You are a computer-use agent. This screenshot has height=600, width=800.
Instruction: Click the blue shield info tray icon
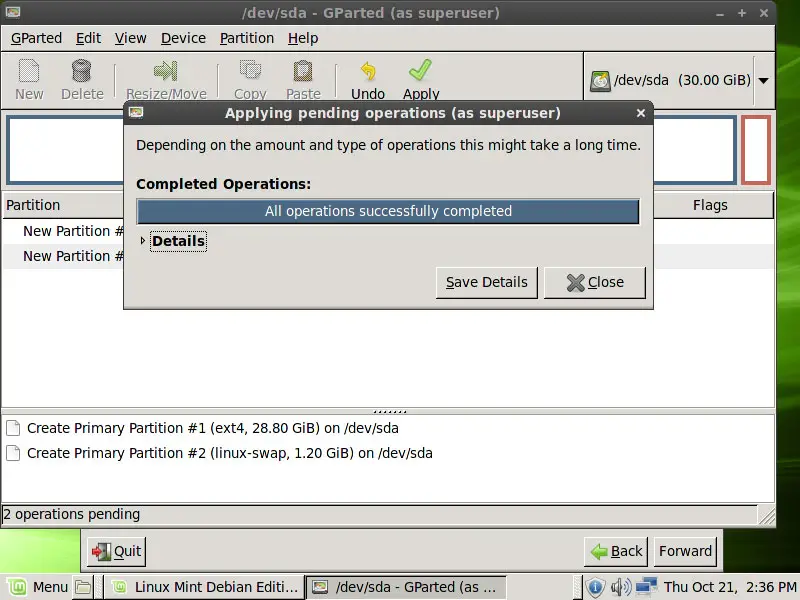[595, 588]
